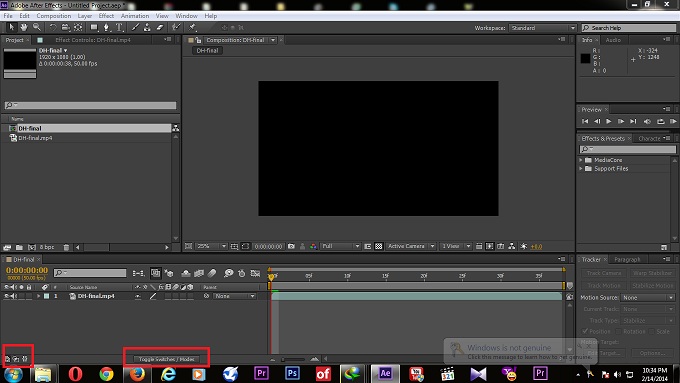
Task: Toggle video visibility eye for DH-final.mp4 layer
Action: coord(7,296)
